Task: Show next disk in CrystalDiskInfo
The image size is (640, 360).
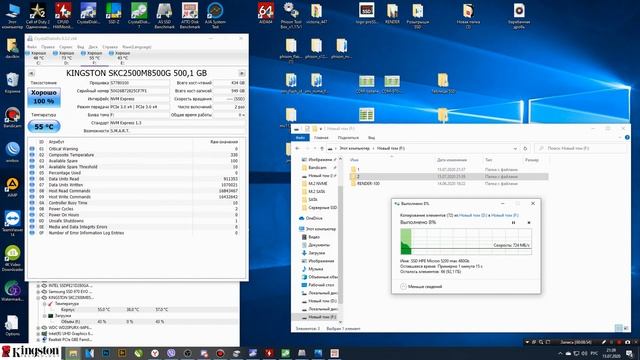Action: (242, 73)
